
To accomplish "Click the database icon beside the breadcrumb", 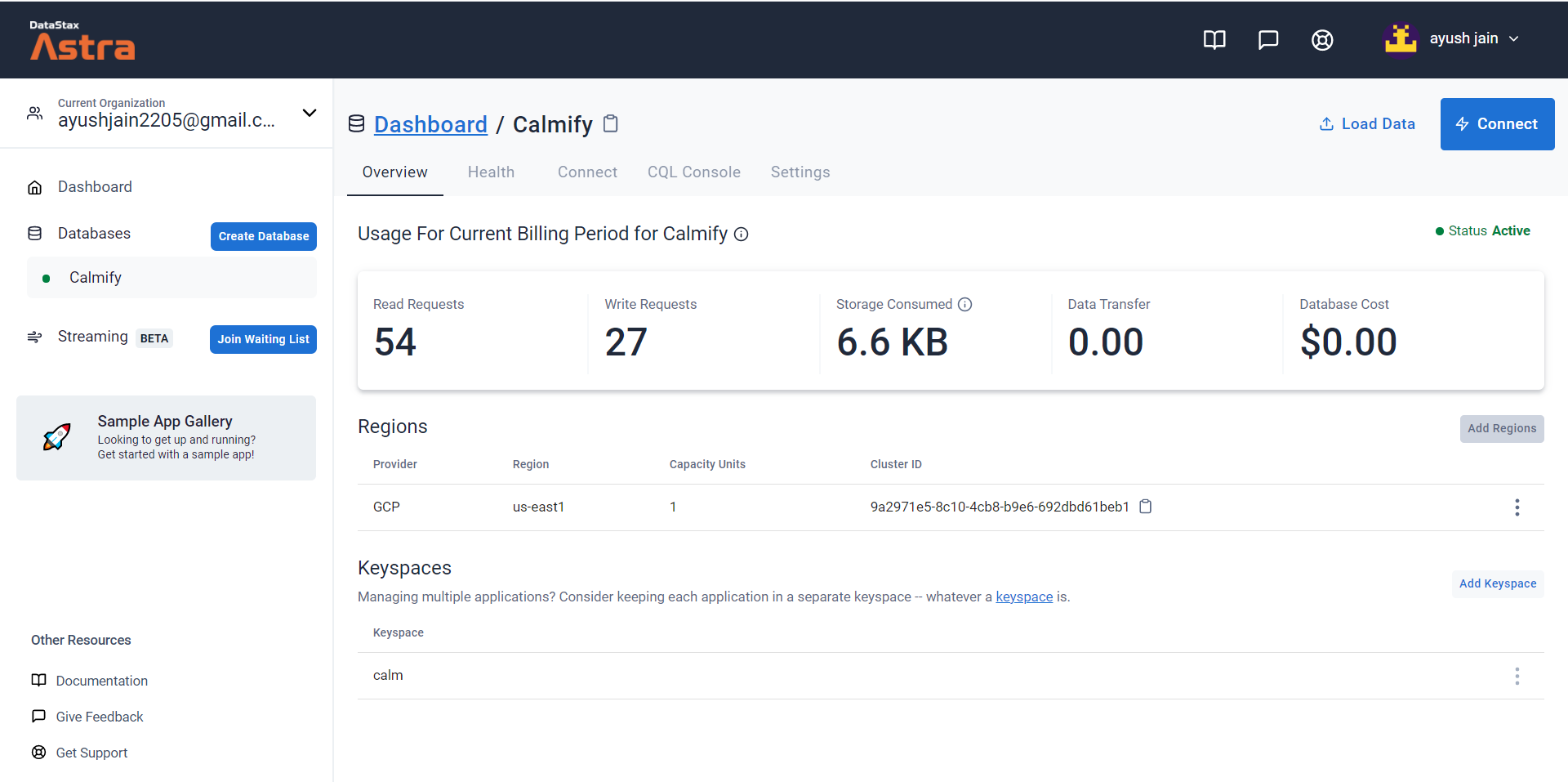I will tap(357, 124).
